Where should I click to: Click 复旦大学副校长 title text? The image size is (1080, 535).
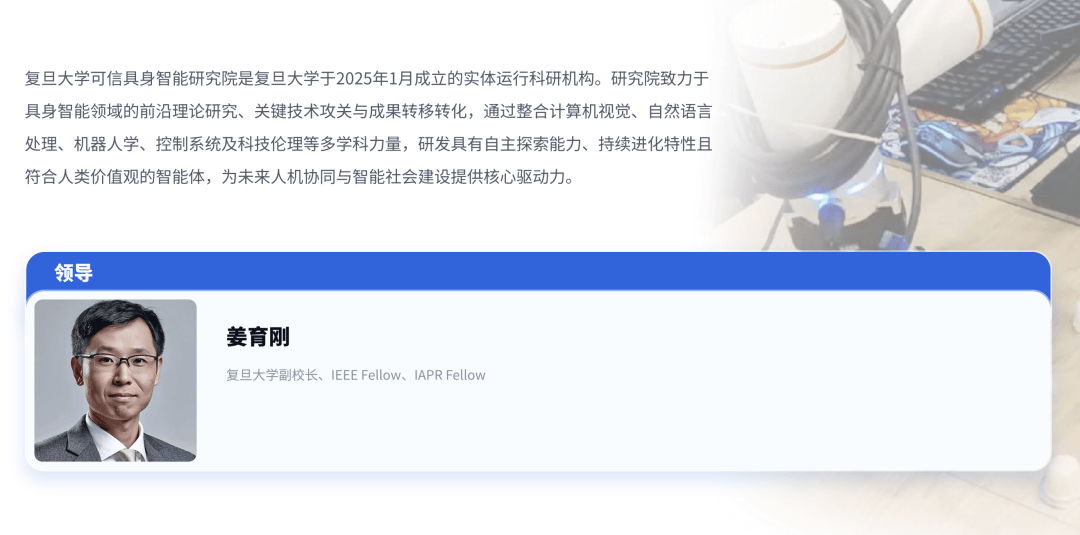tap(271, 375)
